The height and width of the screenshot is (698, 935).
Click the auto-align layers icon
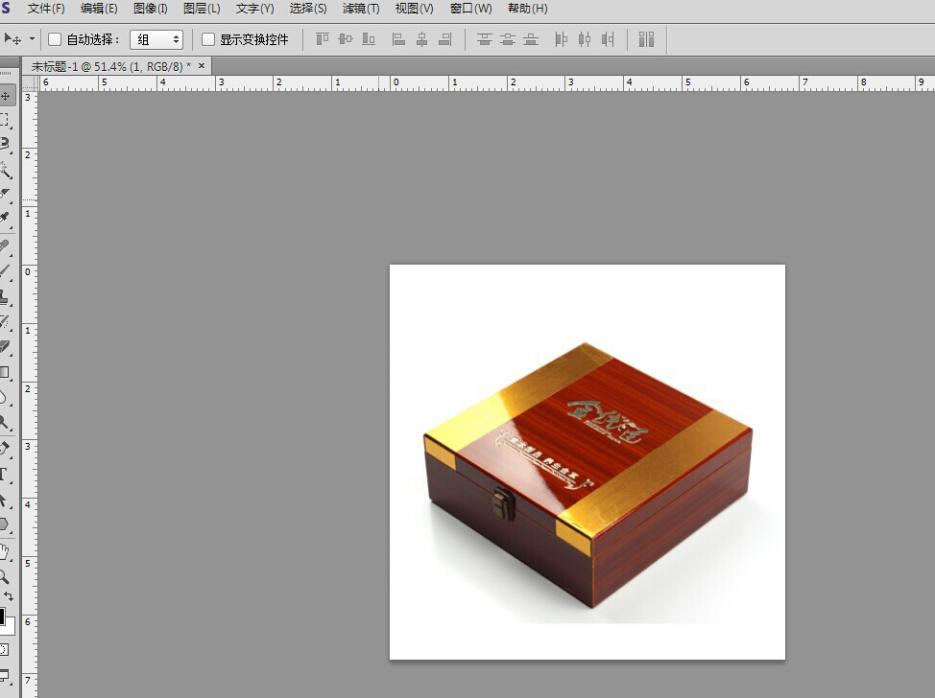[x=646, y=39]
